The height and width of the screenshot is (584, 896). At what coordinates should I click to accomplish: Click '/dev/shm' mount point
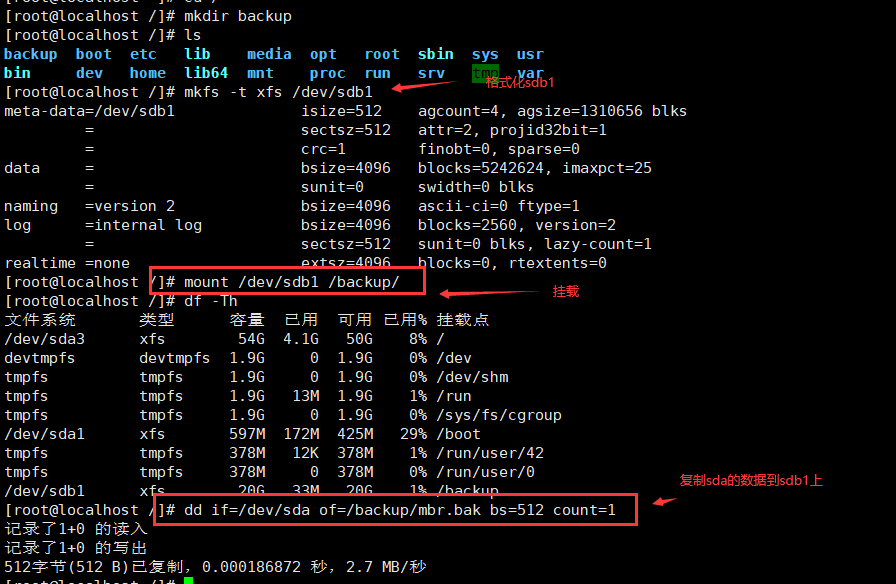pyautogui.click(x=472, y=377)
